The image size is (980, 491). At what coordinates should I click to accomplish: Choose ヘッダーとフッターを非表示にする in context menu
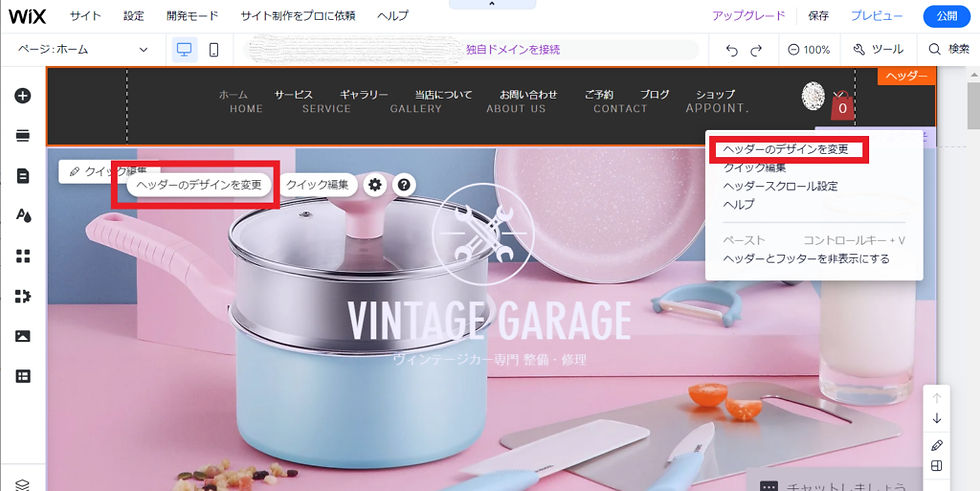coord(806,259)
